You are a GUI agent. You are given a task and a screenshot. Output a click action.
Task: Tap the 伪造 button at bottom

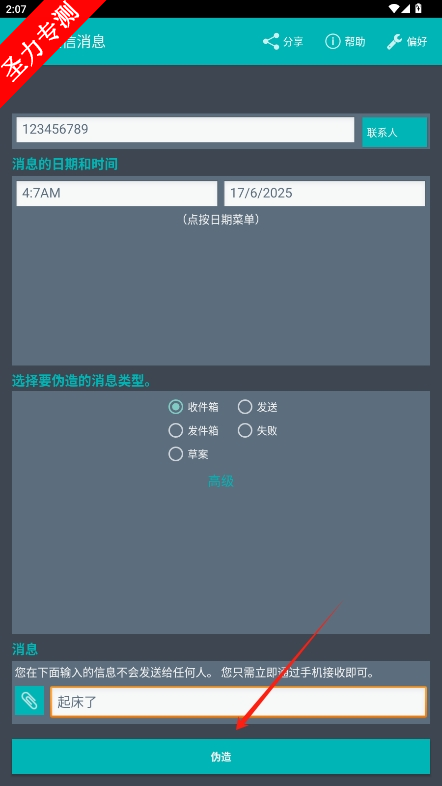pos(221,756)
